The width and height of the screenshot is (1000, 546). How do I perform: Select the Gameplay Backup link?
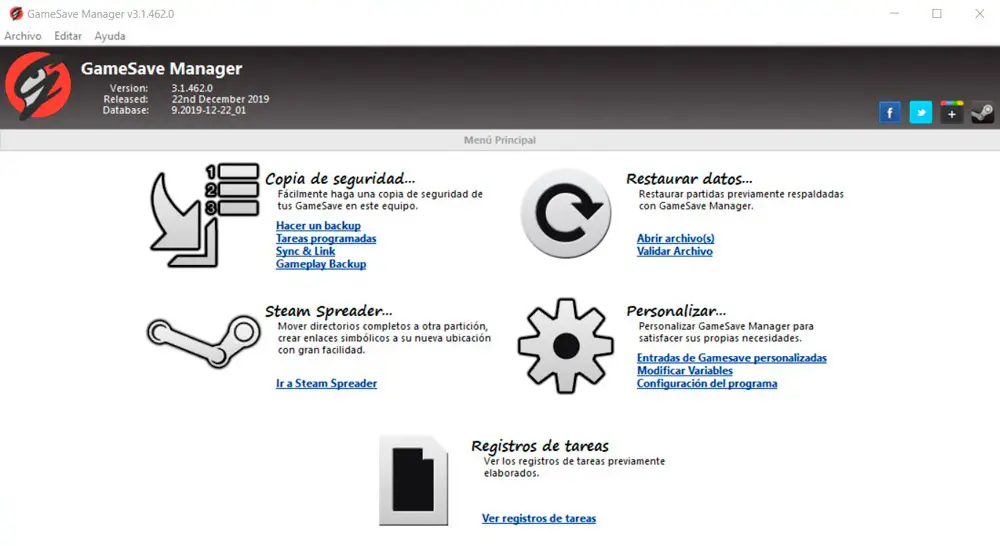click(321, 264)
